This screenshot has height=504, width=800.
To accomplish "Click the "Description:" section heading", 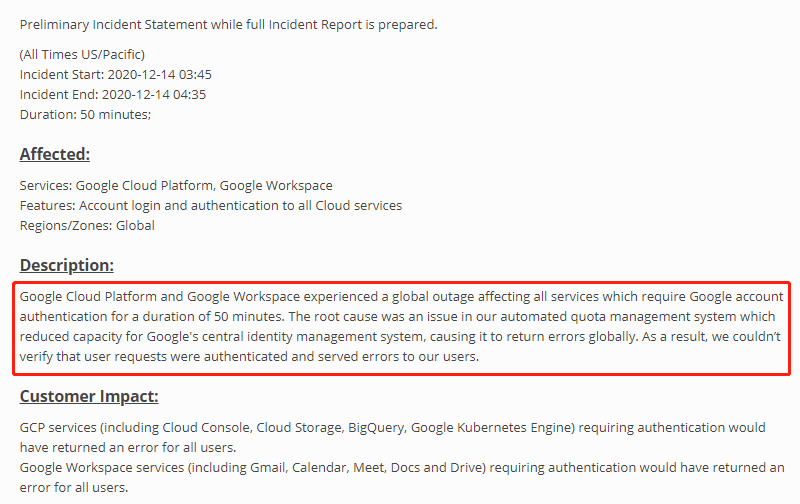I will (x=67, y=265).
